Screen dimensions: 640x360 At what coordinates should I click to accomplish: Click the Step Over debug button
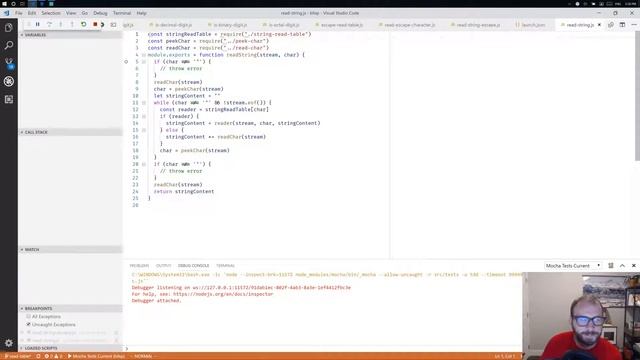(49, 24)
